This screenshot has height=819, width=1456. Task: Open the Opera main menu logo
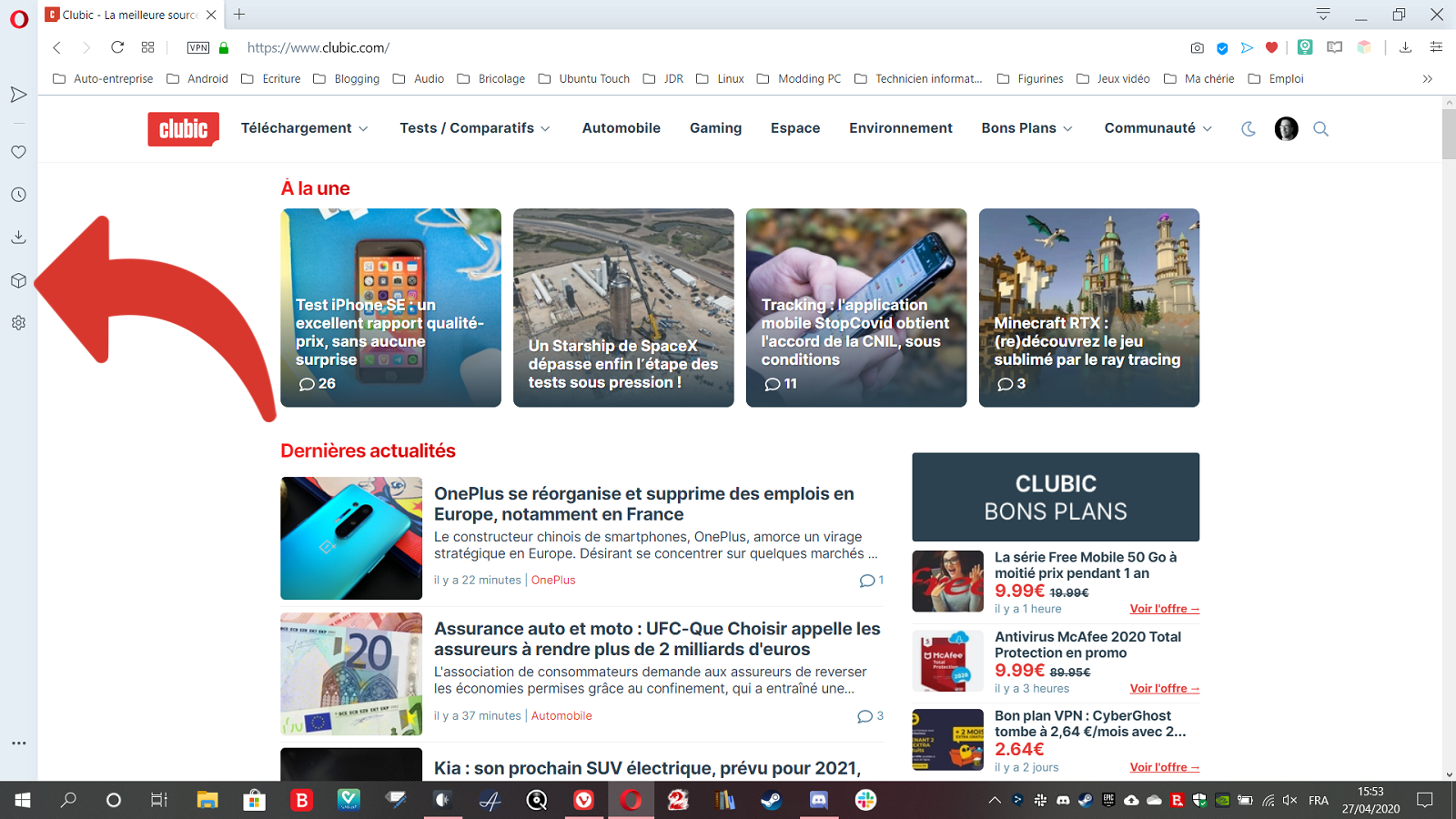point(19,19)
